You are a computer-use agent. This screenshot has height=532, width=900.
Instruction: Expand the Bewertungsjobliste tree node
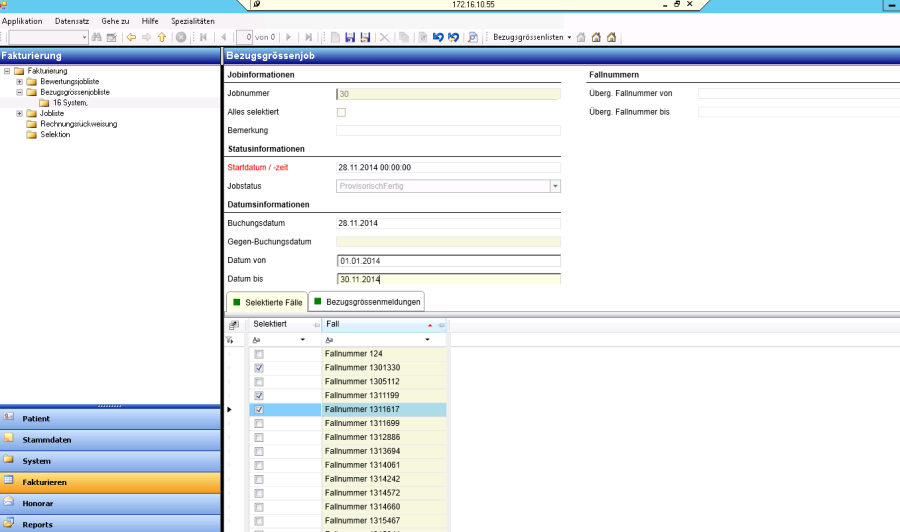[19, 81]
